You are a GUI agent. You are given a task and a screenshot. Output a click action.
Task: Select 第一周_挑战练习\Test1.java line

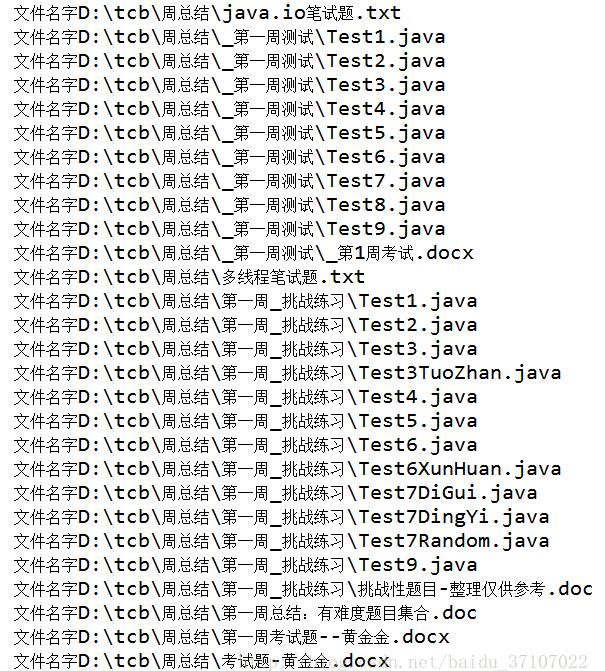point(246,301)
